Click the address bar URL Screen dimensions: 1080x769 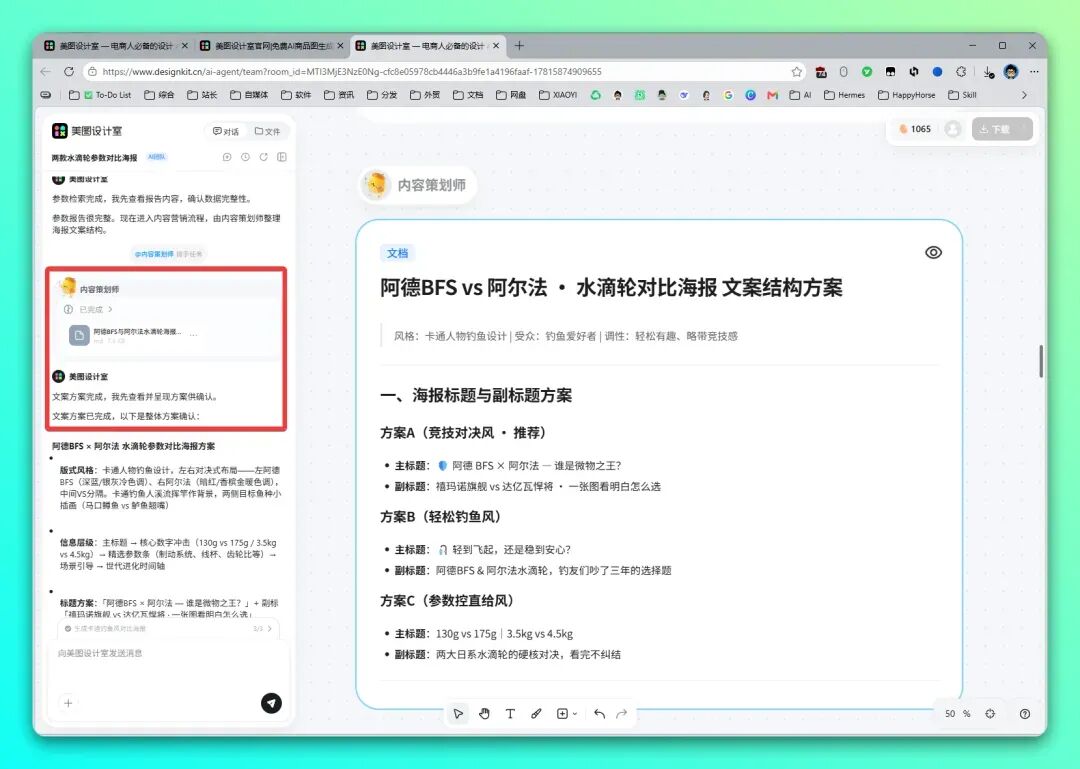pos(352,72)
